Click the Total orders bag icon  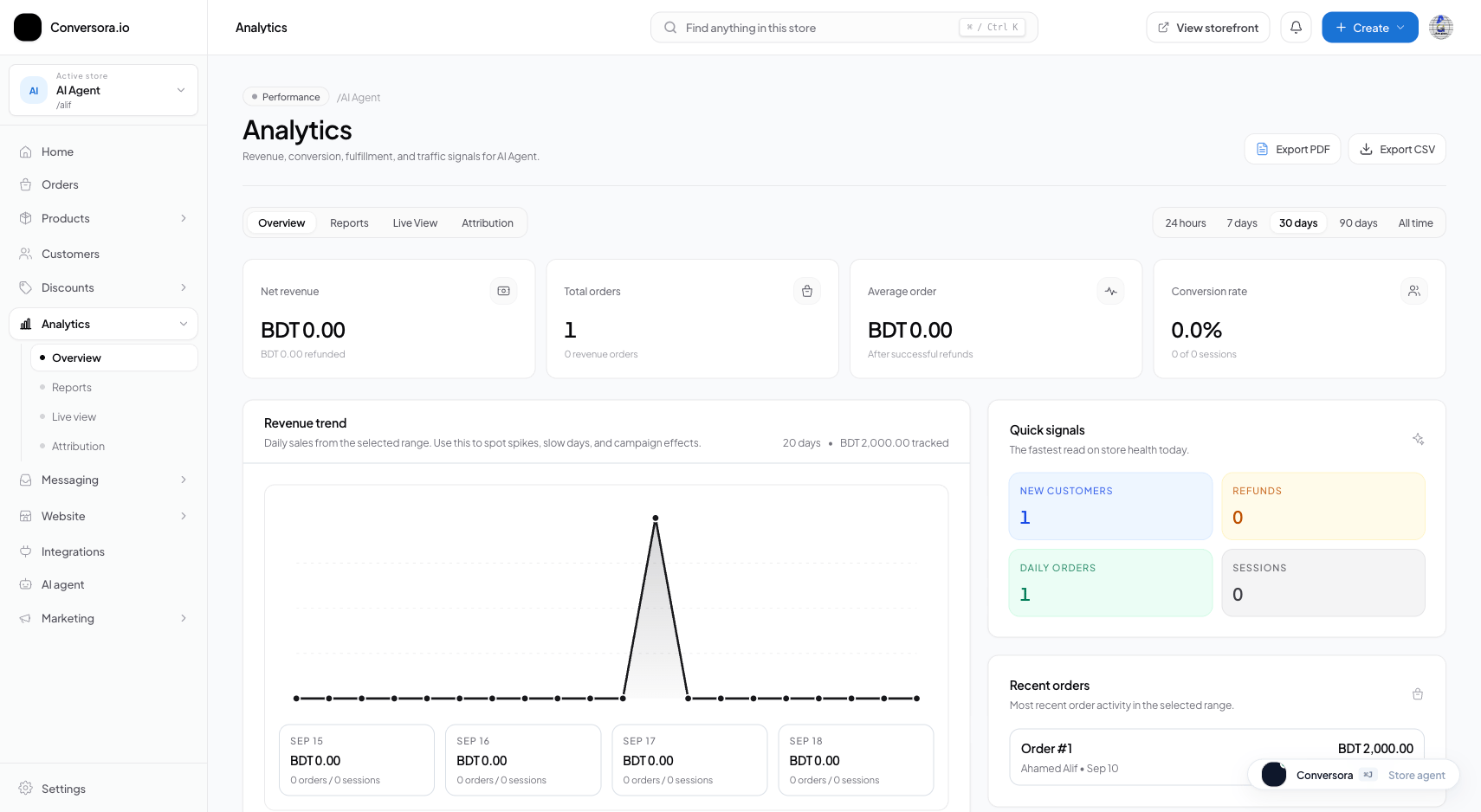(x=807, y=291)
